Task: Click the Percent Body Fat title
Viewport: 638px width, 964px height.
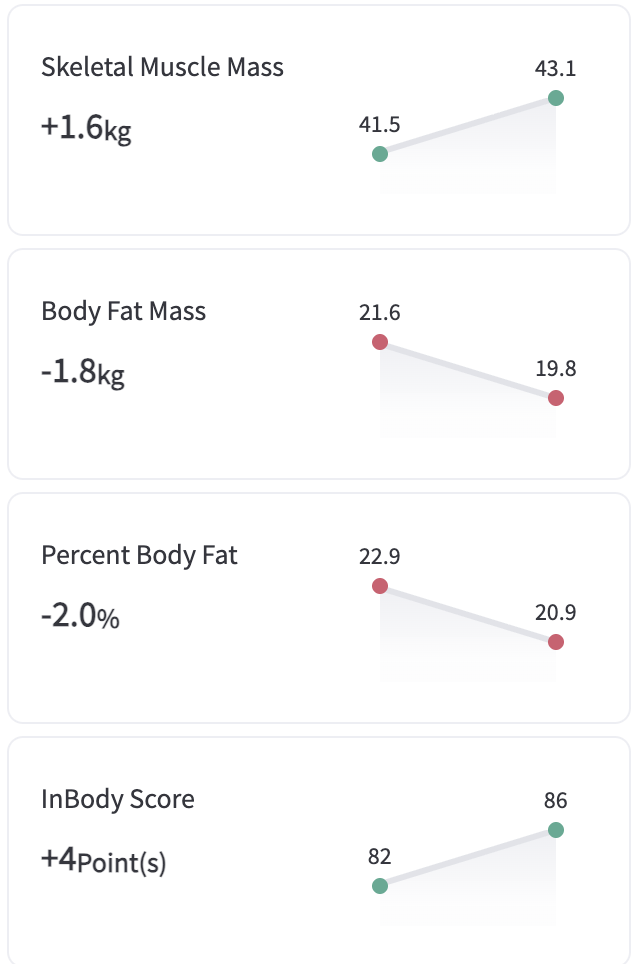Action: click(139, 555)
